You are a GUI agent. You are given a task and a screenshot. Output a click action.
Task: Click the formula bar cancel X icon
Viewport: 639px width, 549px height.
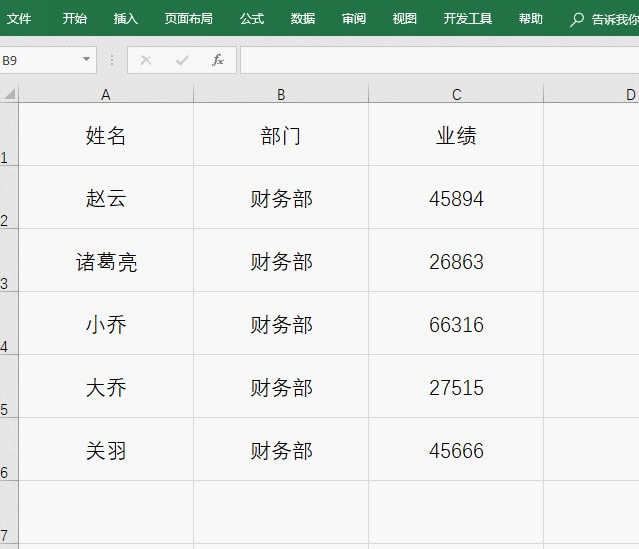145,60
